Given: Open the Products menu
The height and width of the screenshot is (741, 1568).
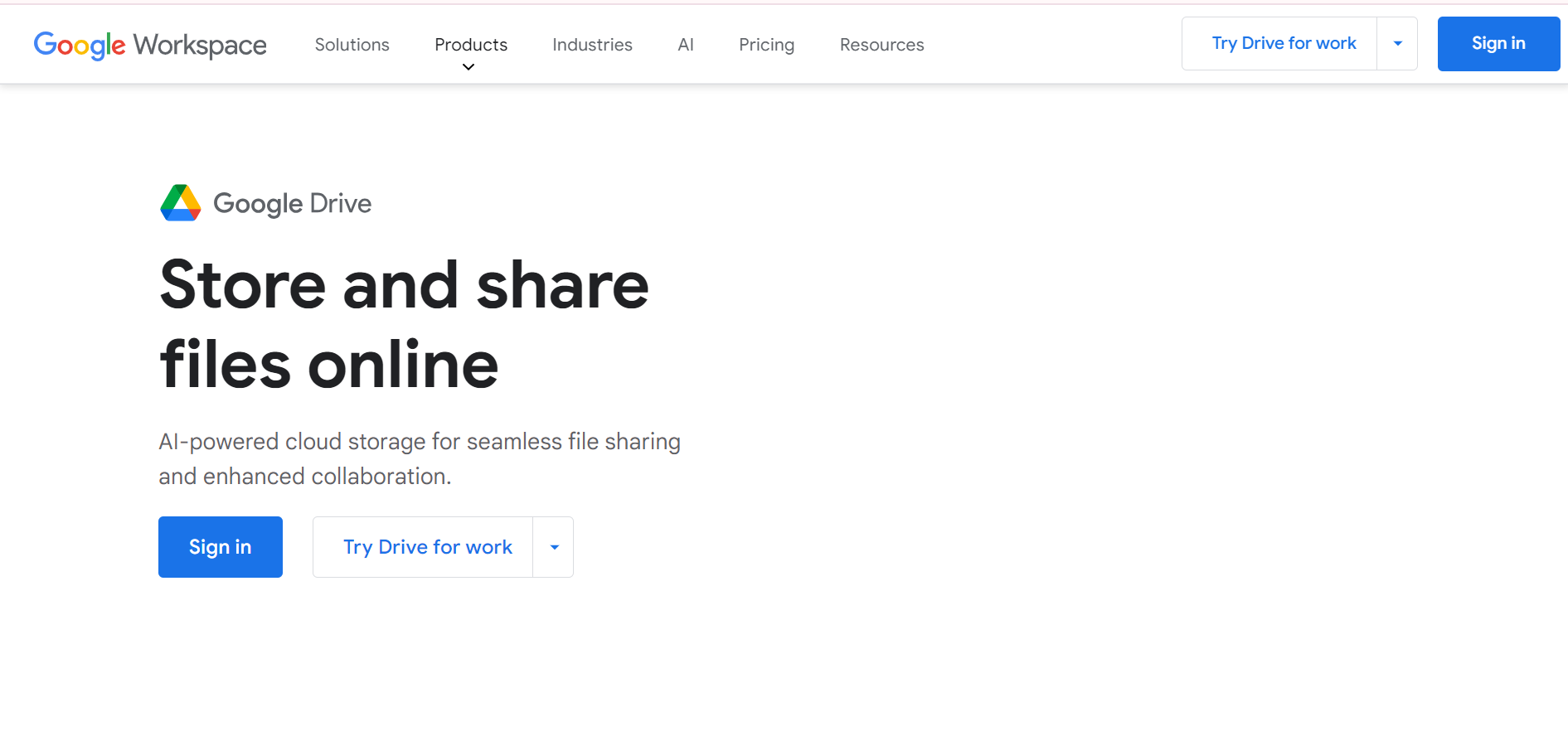Looking at the screenshot, I should [471, 45].
